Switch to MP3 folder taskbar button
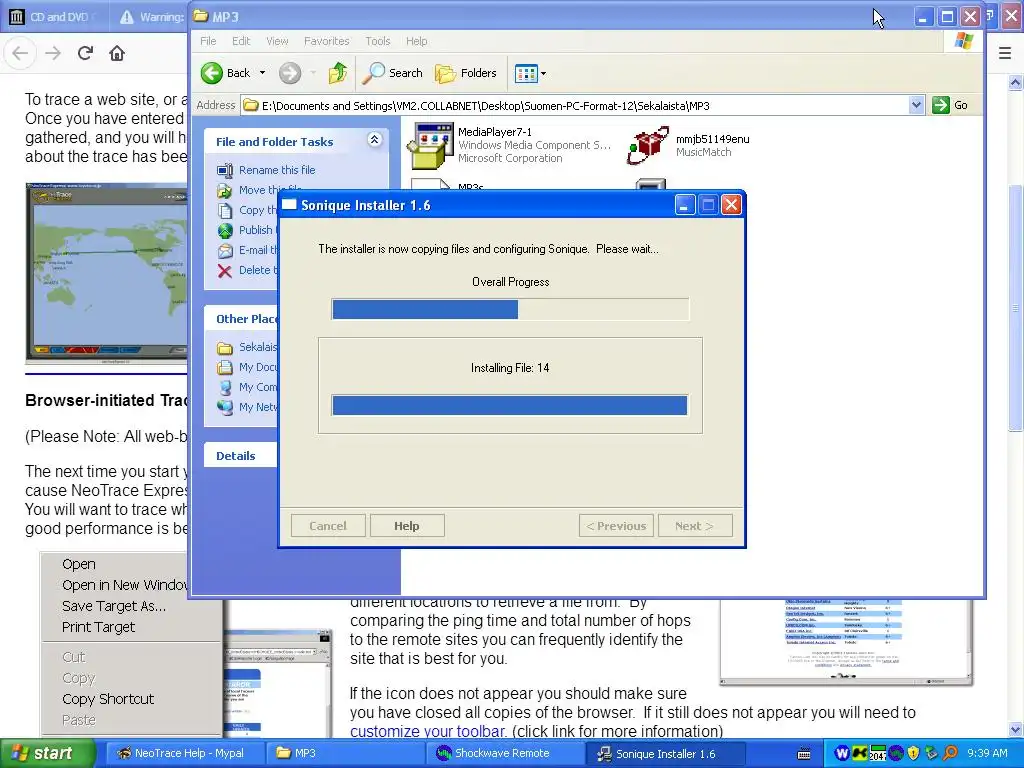 (x=346, y=754)
